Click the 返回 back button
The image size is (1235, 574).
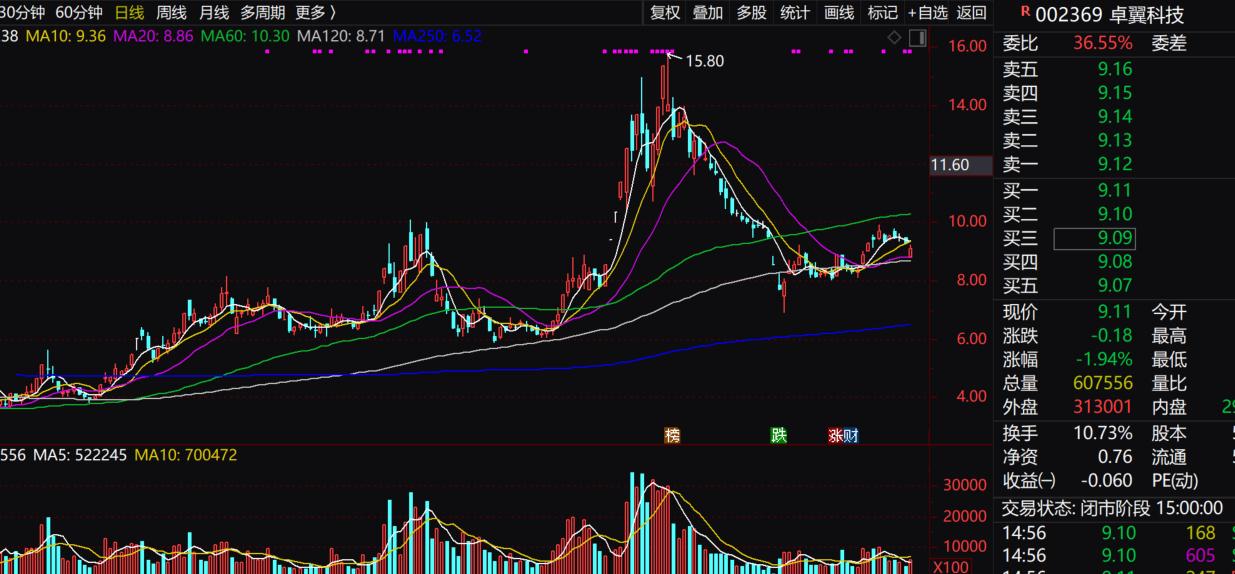coord(971,12)
